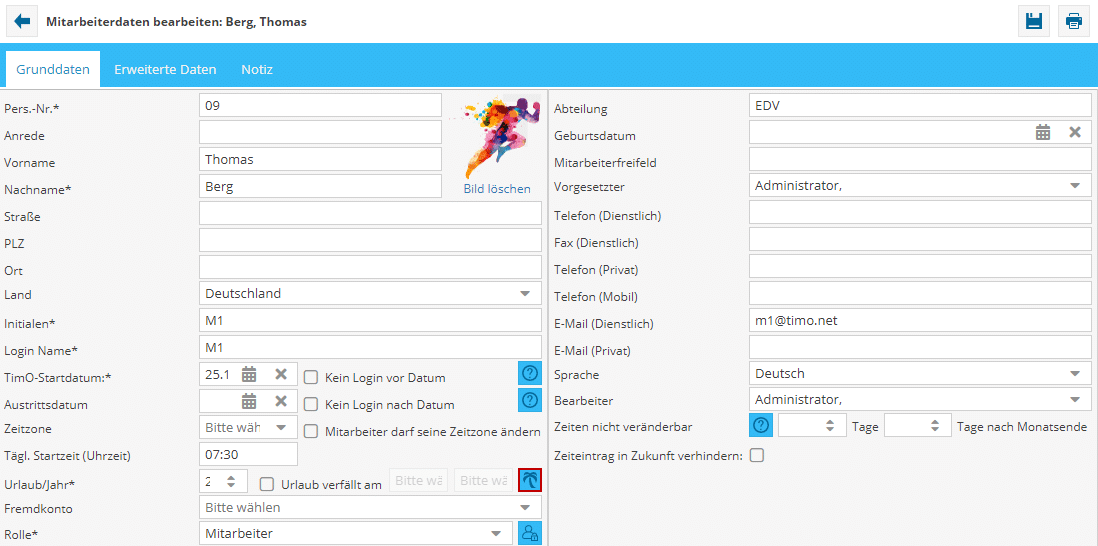Check Zeiteintrag in Zukunft verhindern

tap(757, 455)
